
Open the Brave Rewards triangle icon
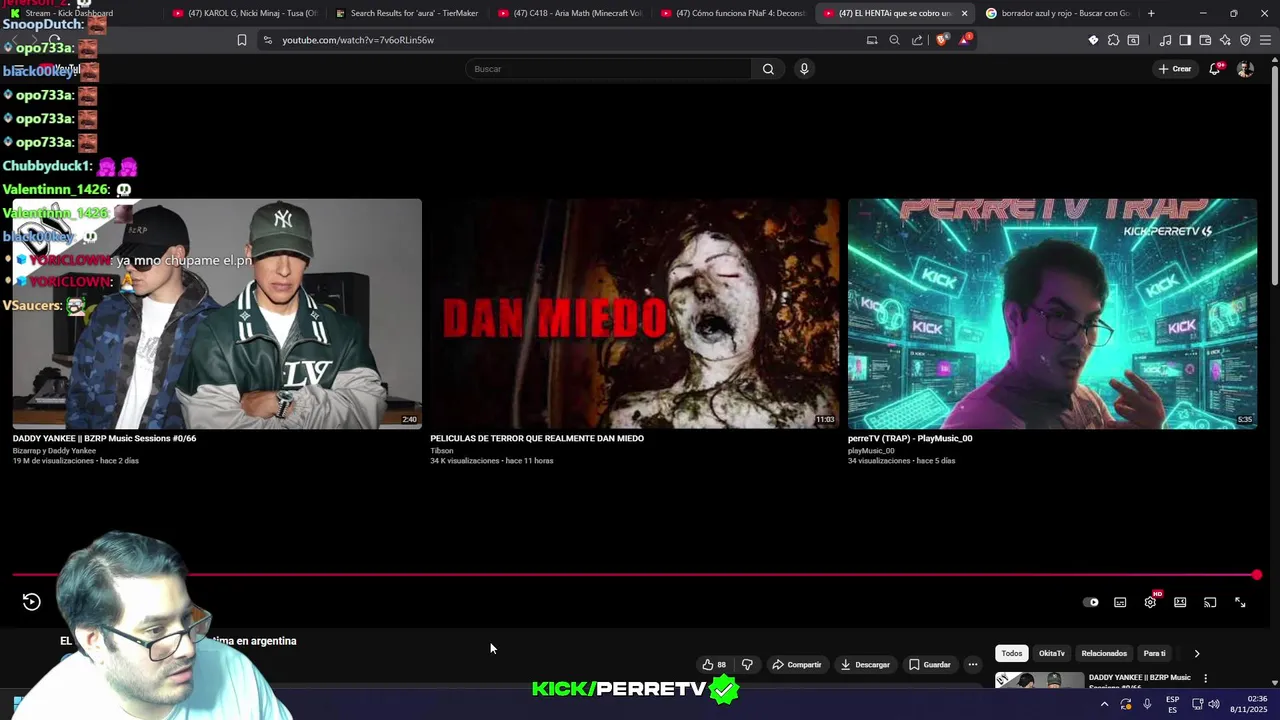point(965,40)
